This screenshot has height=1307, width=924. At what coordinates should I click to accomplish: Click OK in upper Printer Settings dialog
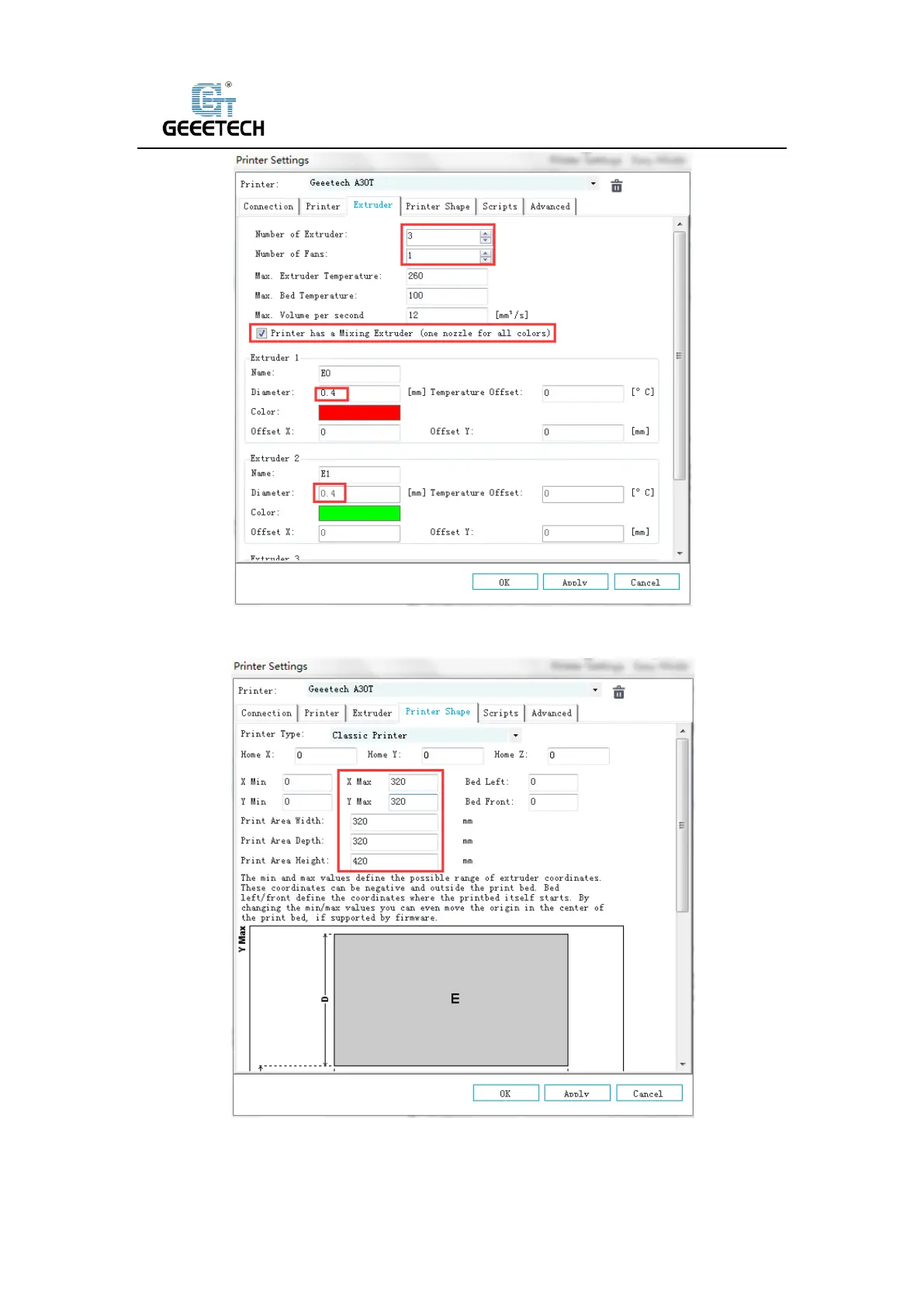click(505, 582)
